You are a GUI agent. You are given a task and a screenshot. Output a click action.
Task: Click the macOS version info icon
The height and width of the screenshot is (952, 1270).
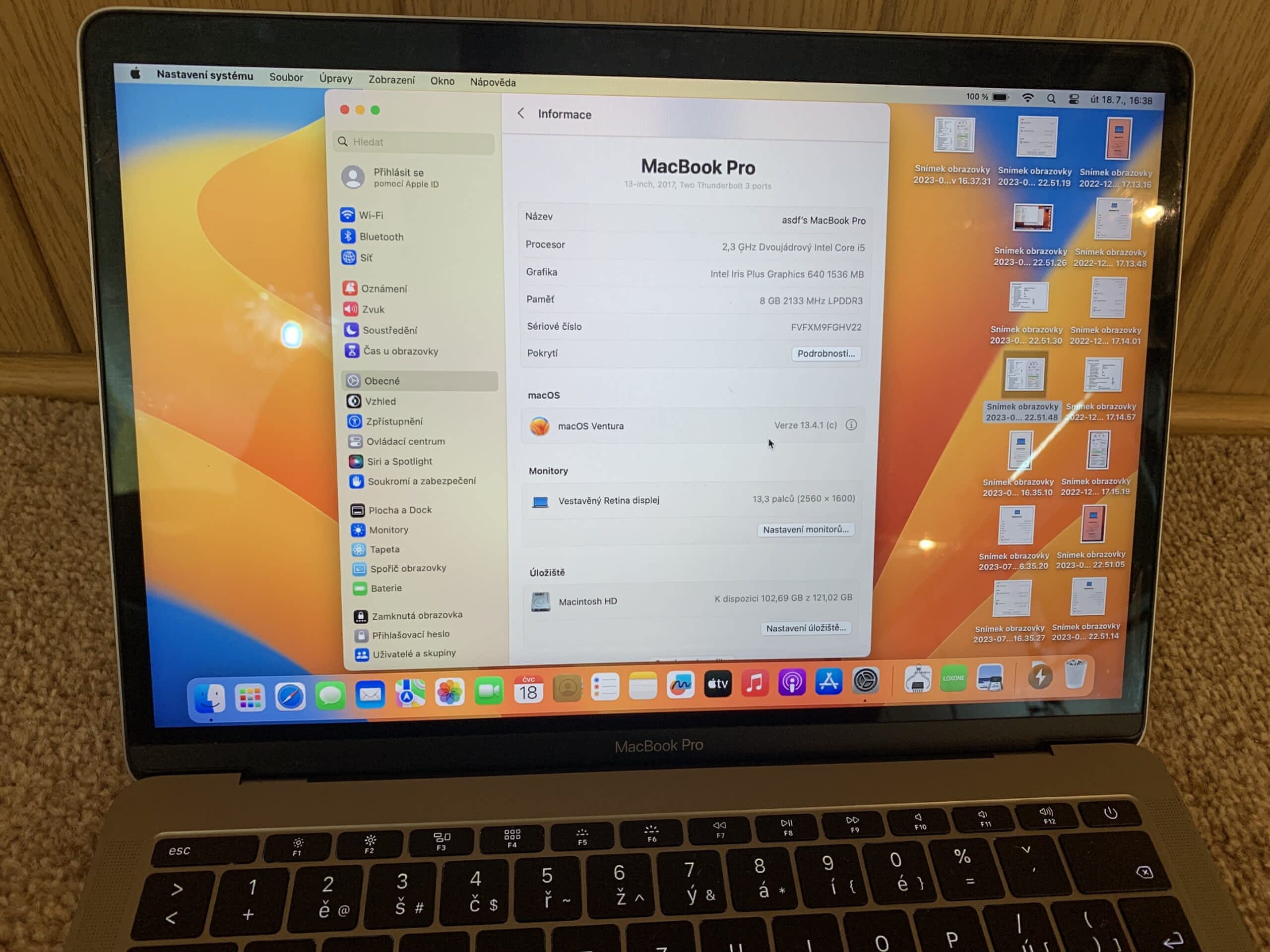pos(851,425)
